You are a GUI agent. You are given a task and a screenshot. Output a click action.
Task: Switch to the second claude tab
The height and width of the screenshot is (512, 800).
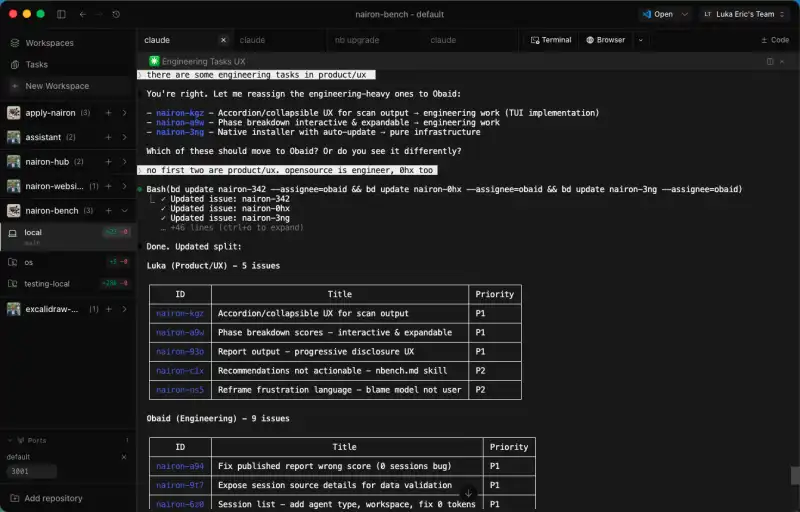[253, 40]
